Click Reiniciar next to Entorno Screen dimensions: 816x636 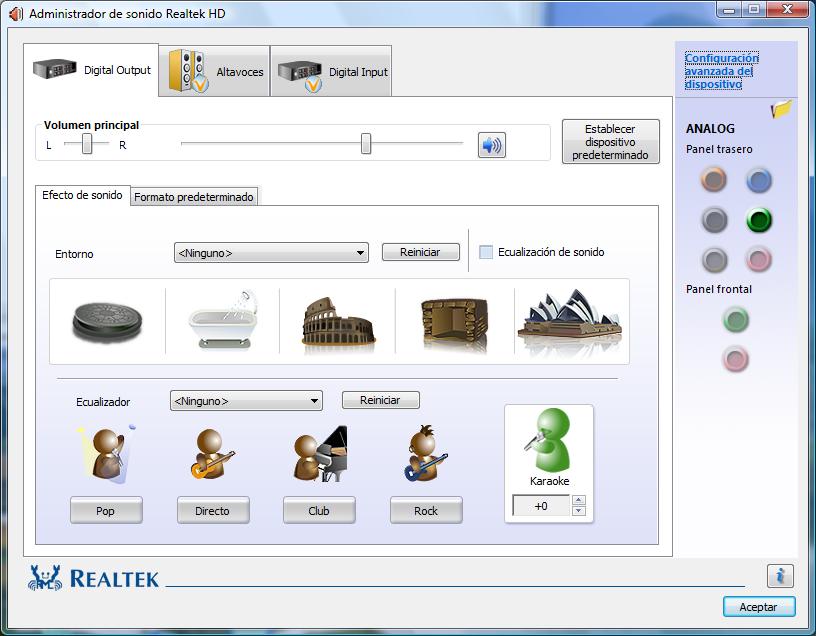pos(420,252)
